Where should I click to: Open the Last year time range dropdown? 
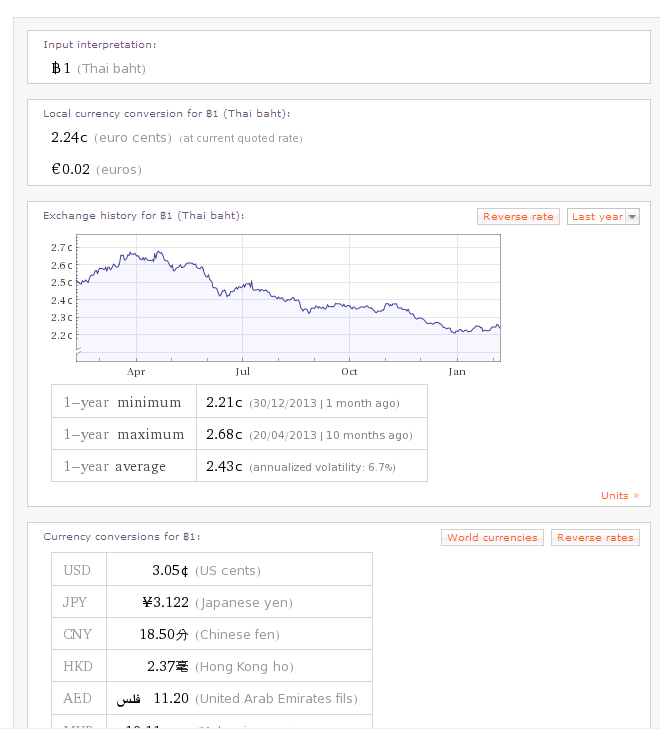pyautogui.click(x=603, y=217)
